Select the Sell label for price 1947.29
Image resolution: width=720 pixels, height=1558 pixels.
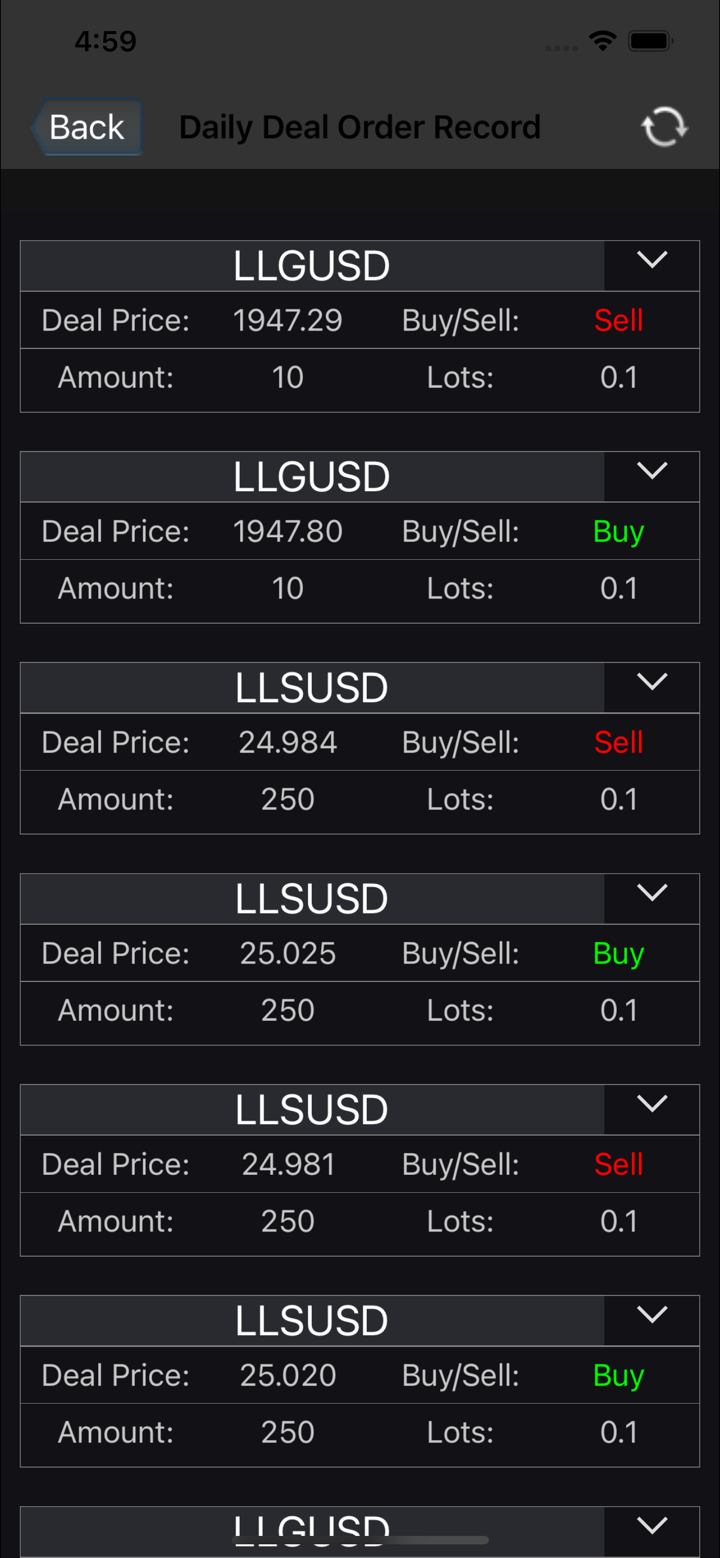click(618, 321)
